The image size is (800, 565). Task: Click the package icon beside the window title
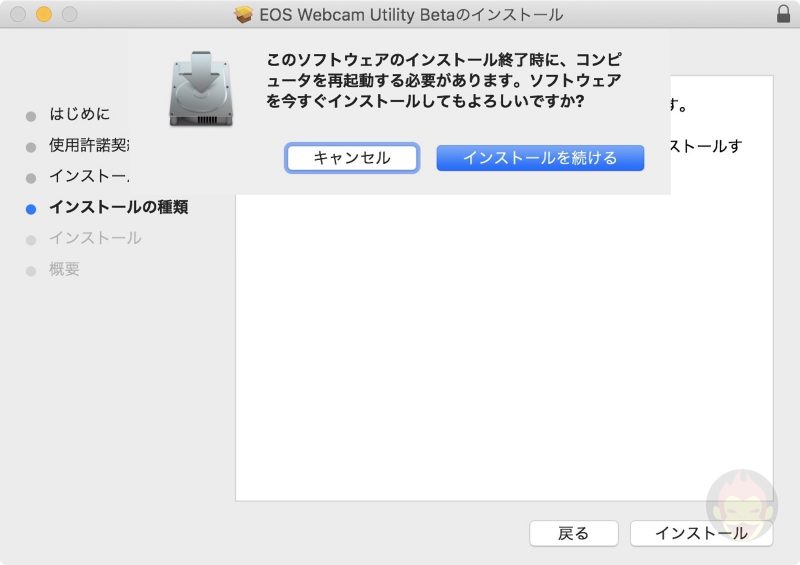click(243, 14)
